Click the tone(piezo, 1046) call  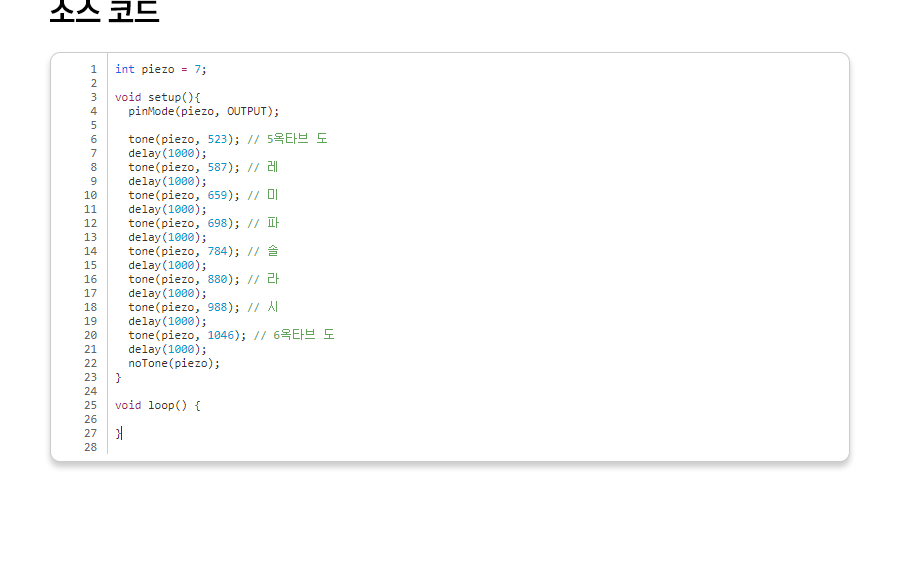tap(187, 335)
